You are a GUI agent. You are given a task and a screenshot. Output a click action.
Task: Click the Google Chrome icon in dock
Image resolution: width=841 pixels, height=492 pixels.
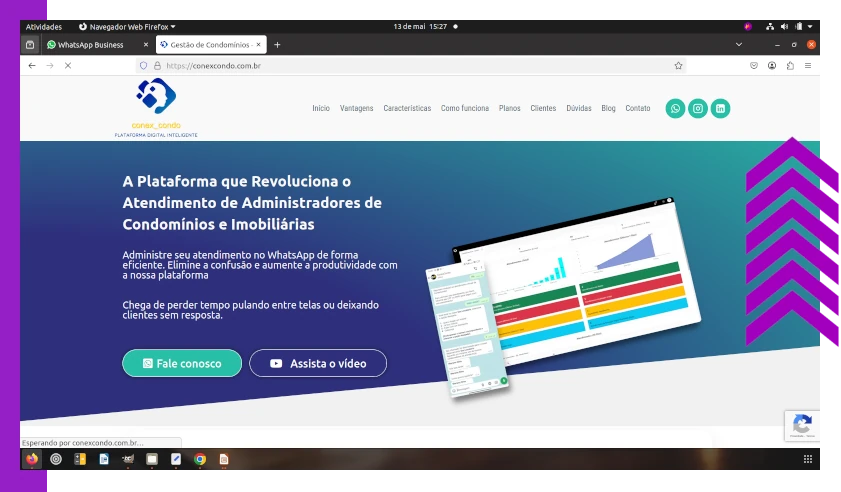200,459
